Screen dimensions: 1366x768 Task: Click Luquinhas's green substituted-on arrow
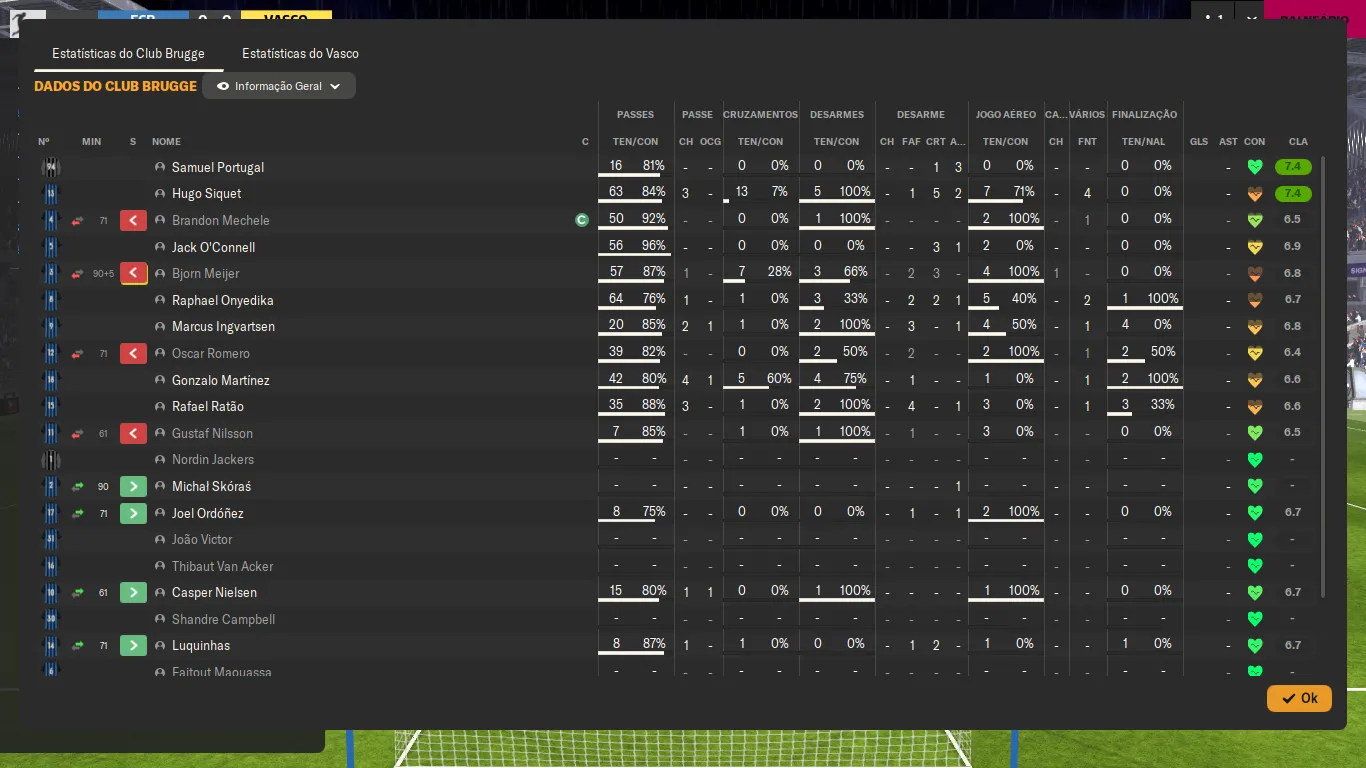tap(134, 645)
